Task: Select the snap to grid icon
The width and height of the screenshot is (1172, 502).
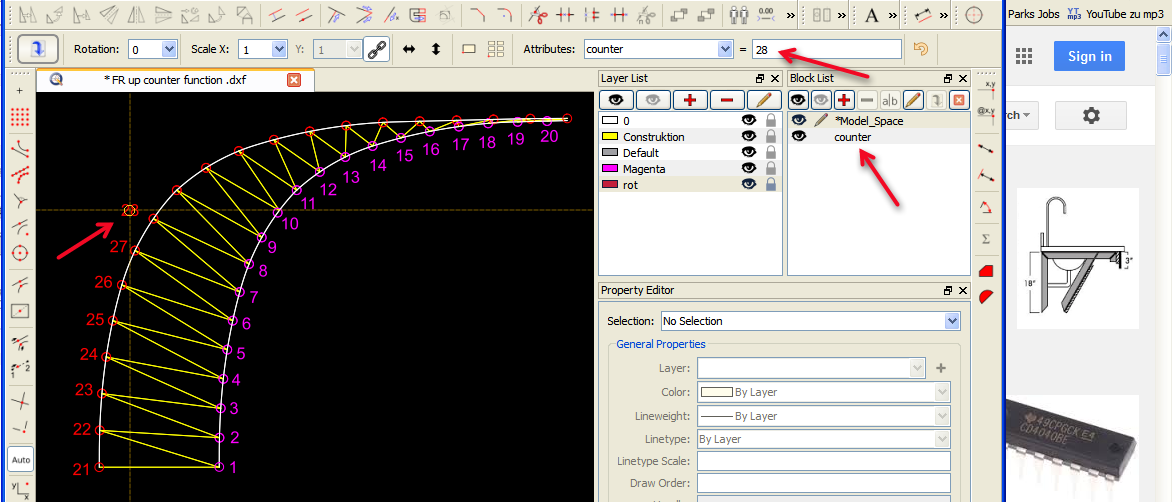Action: 20,117
